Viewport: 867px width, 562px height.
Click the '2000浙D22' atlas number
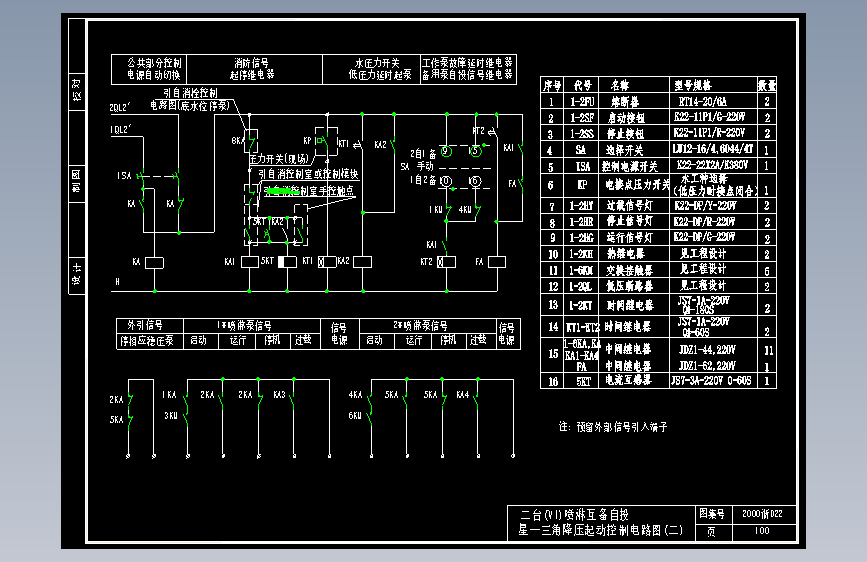tap(762, 514)
